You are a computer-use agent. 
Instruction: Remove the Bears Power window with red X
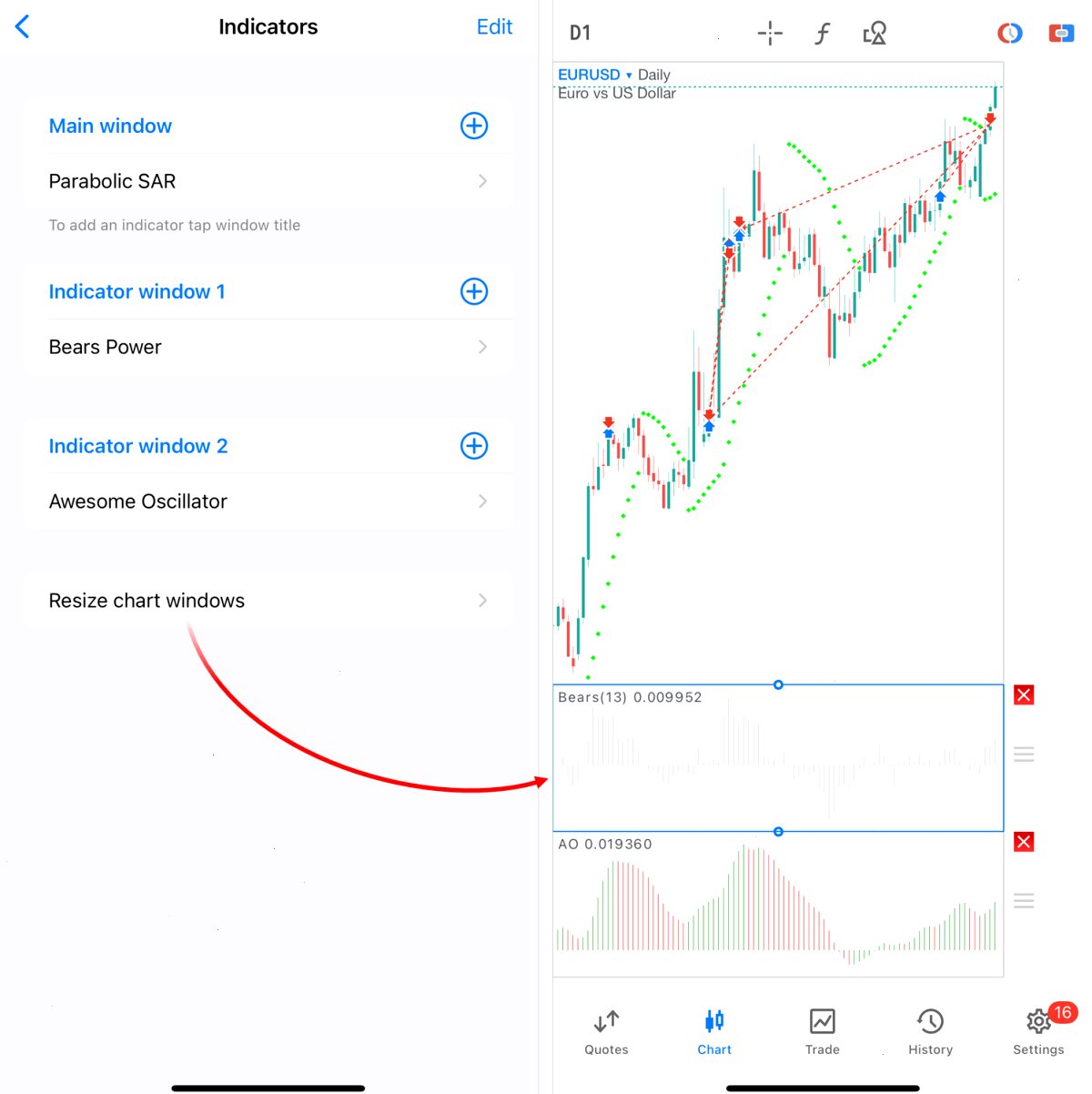point(1024,695)
